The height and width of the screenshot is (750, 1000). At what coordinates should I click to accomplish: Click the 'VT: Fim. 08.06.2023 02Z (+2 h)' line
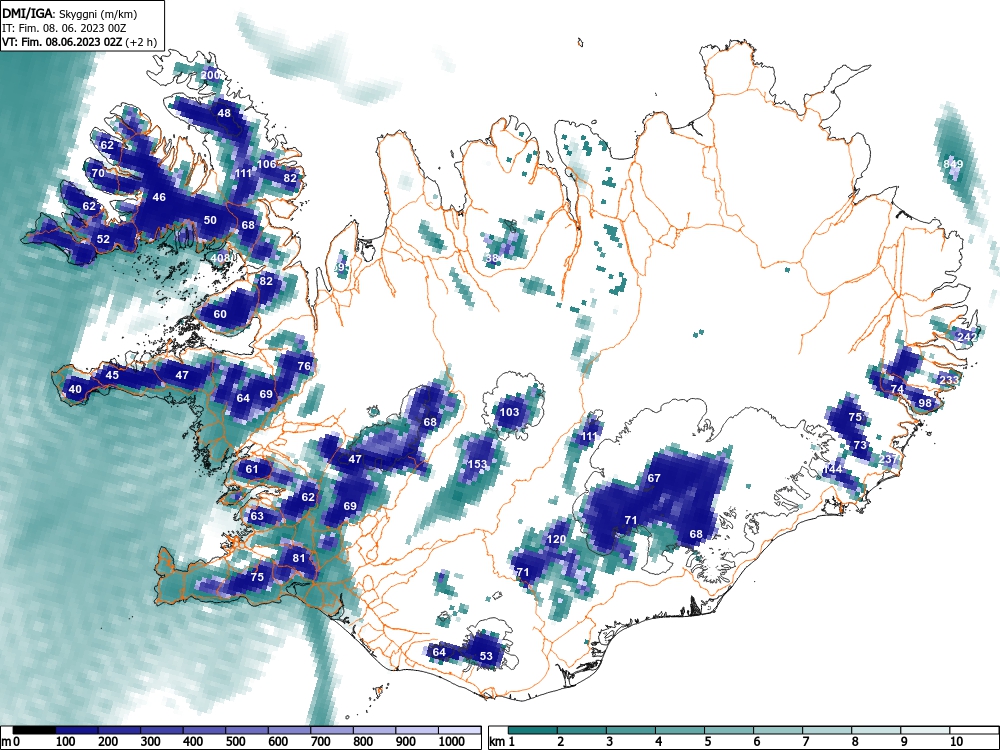point(79,42)
